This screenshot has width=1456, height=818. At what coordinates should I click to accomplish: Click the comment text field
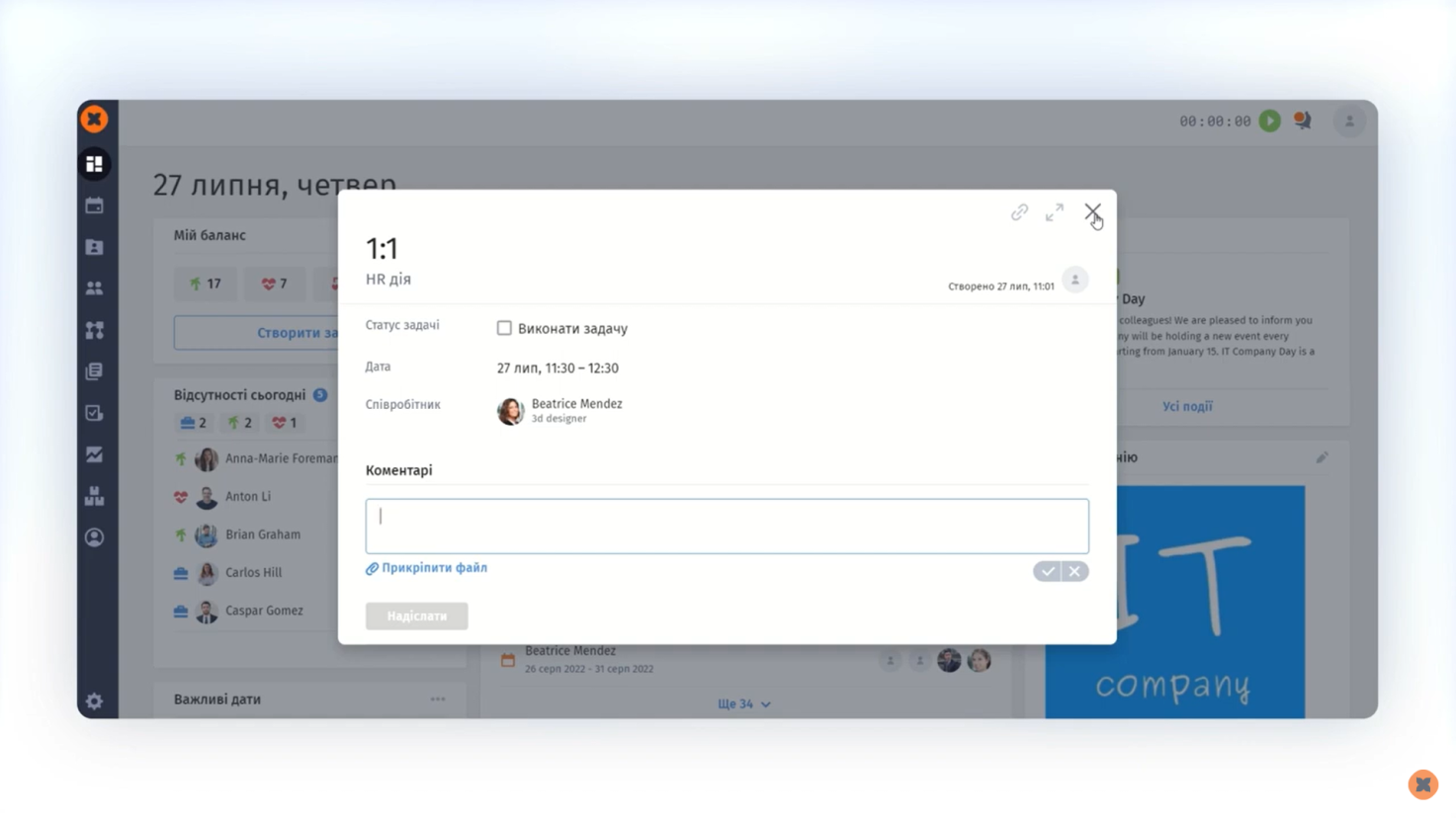coord(727,526)
